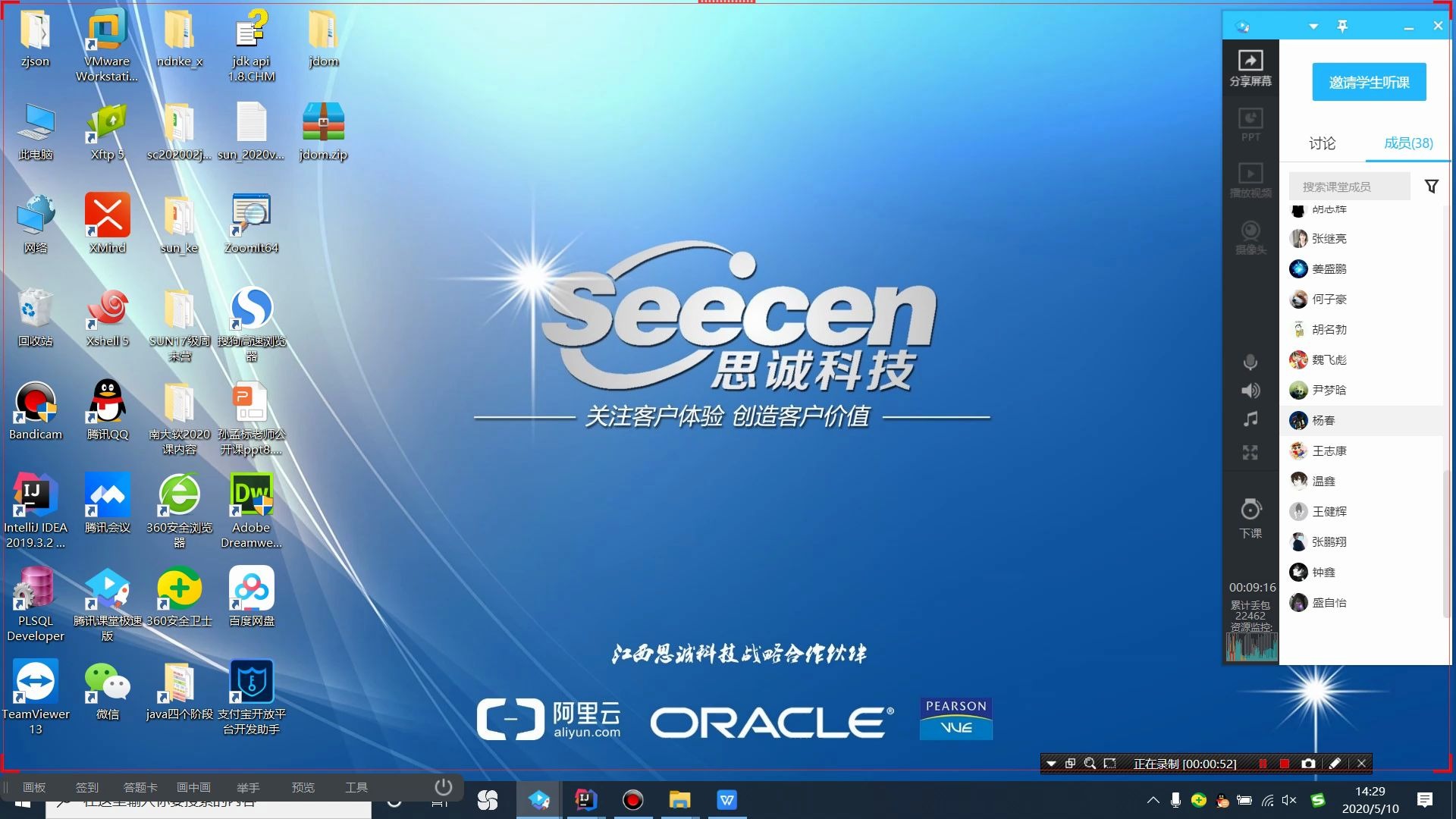Open the PPT sharing tool
The height and width of the screenshot is (819, 1456).
click(x=1250, y=124)
